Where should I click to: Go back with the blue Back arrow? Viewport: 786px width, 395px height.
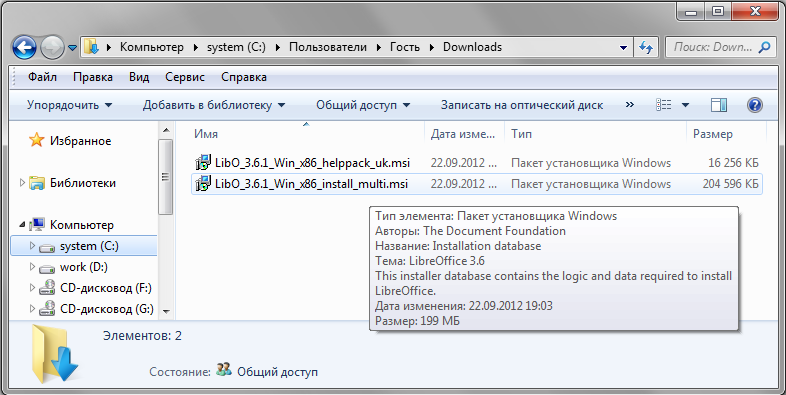[24, 48]
